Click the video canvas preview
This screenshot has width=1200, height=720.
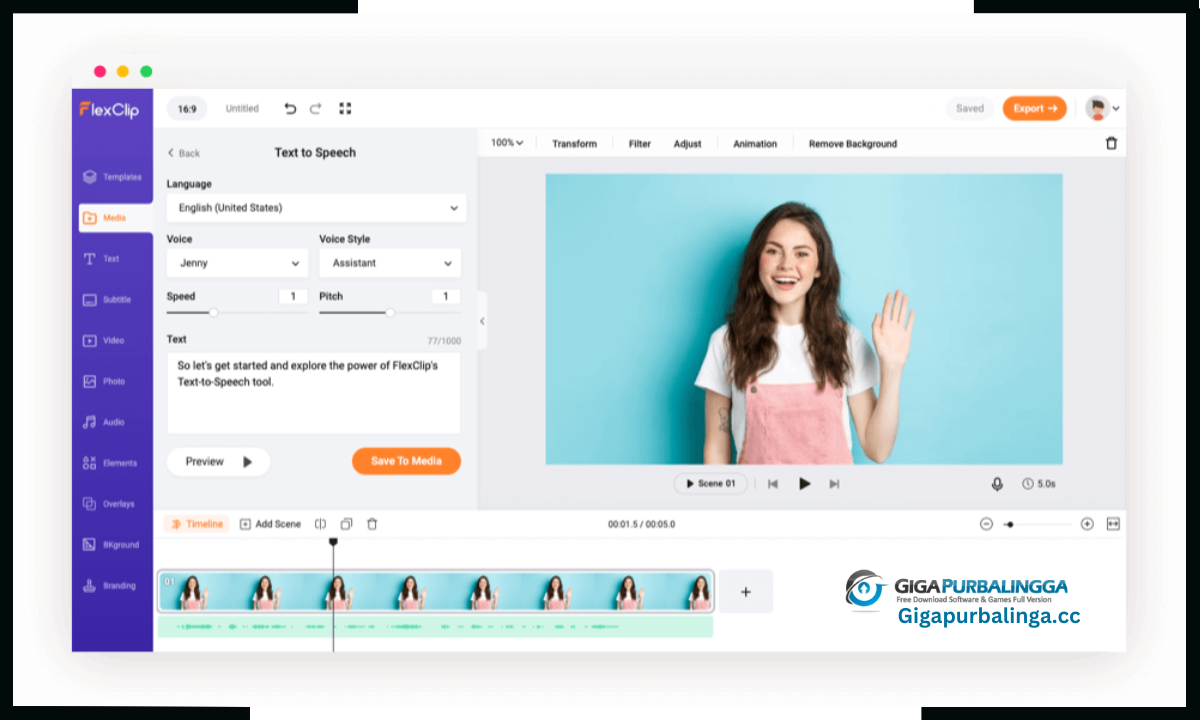pos(804,319)
